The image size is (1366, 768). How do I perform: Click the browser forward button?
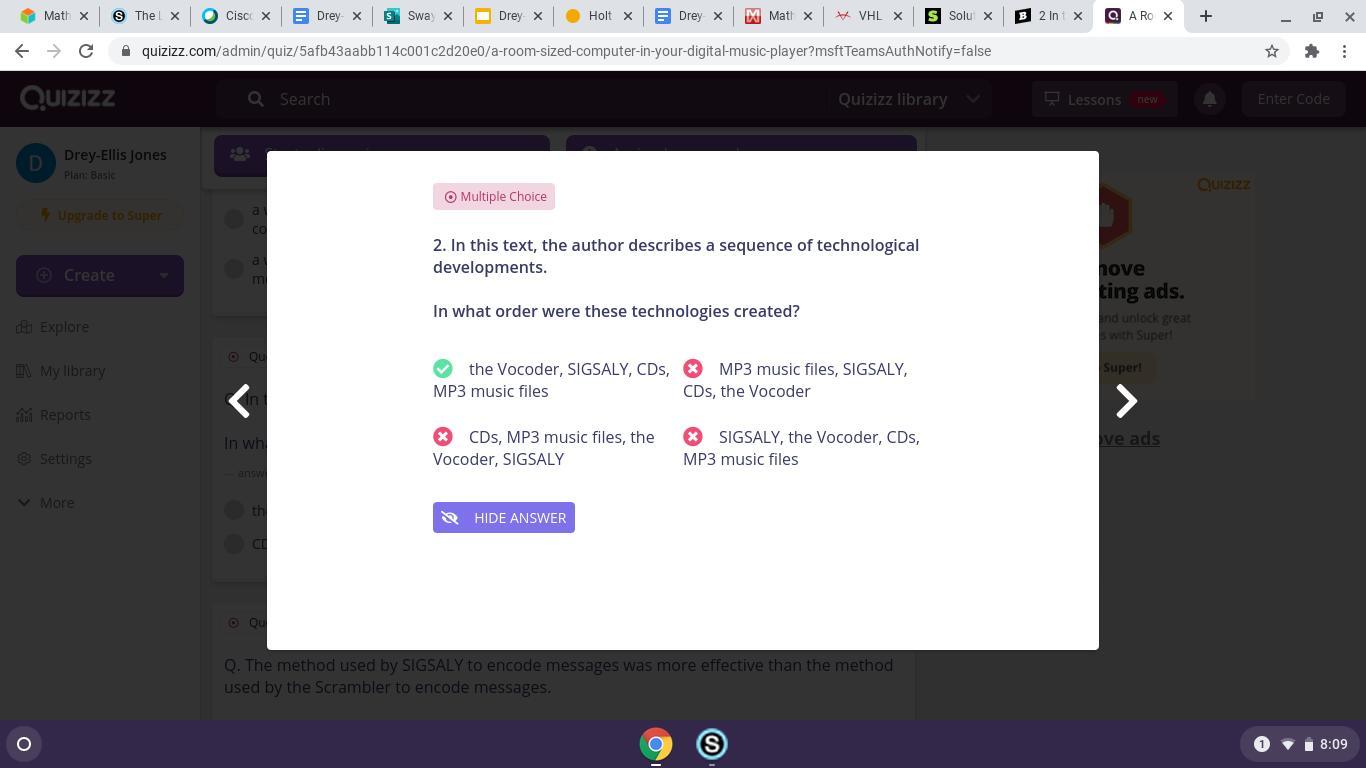(x=54, y=51)
